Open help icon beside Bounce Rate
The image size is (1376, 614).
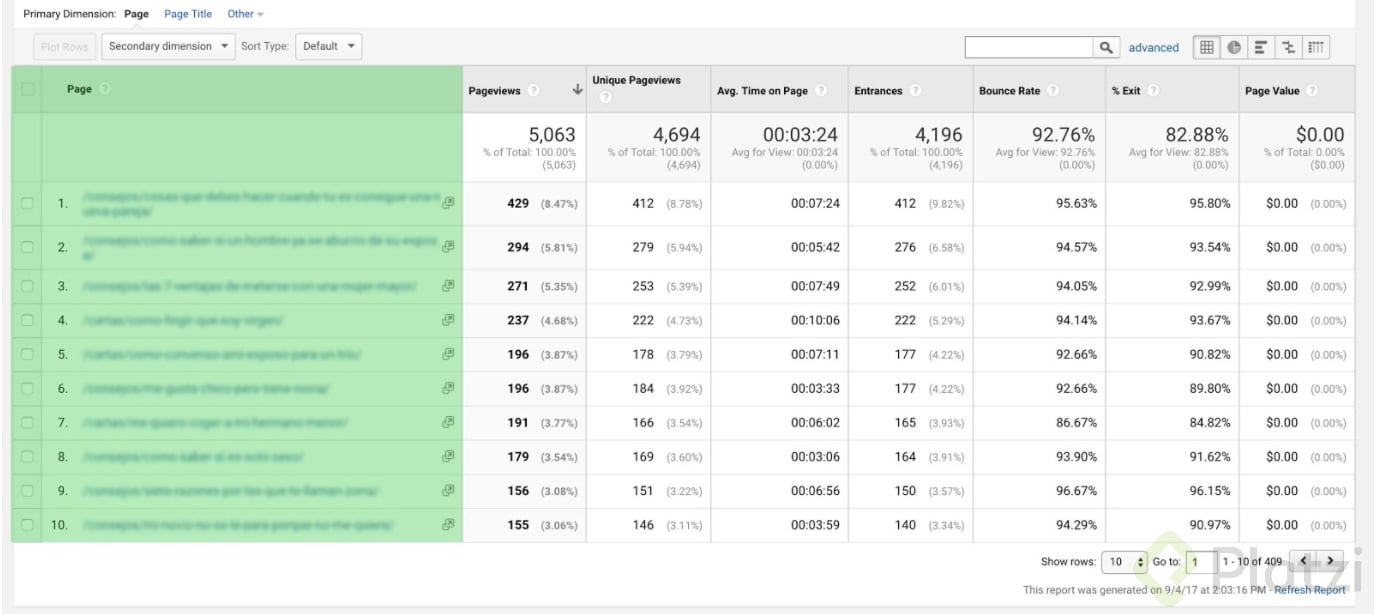[1052, 91]
